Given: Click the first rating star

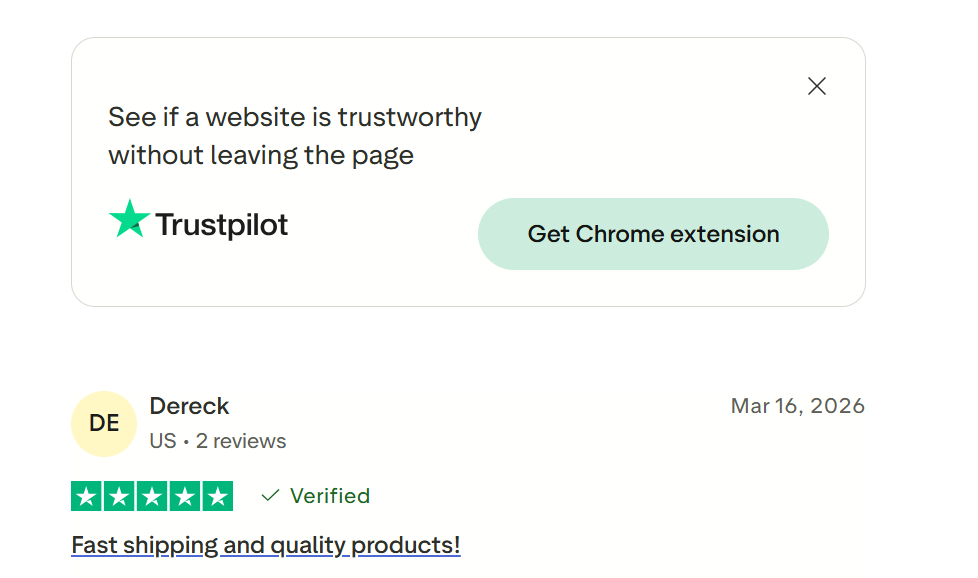Looking at the screenshot, I should [x=87, y=496].
